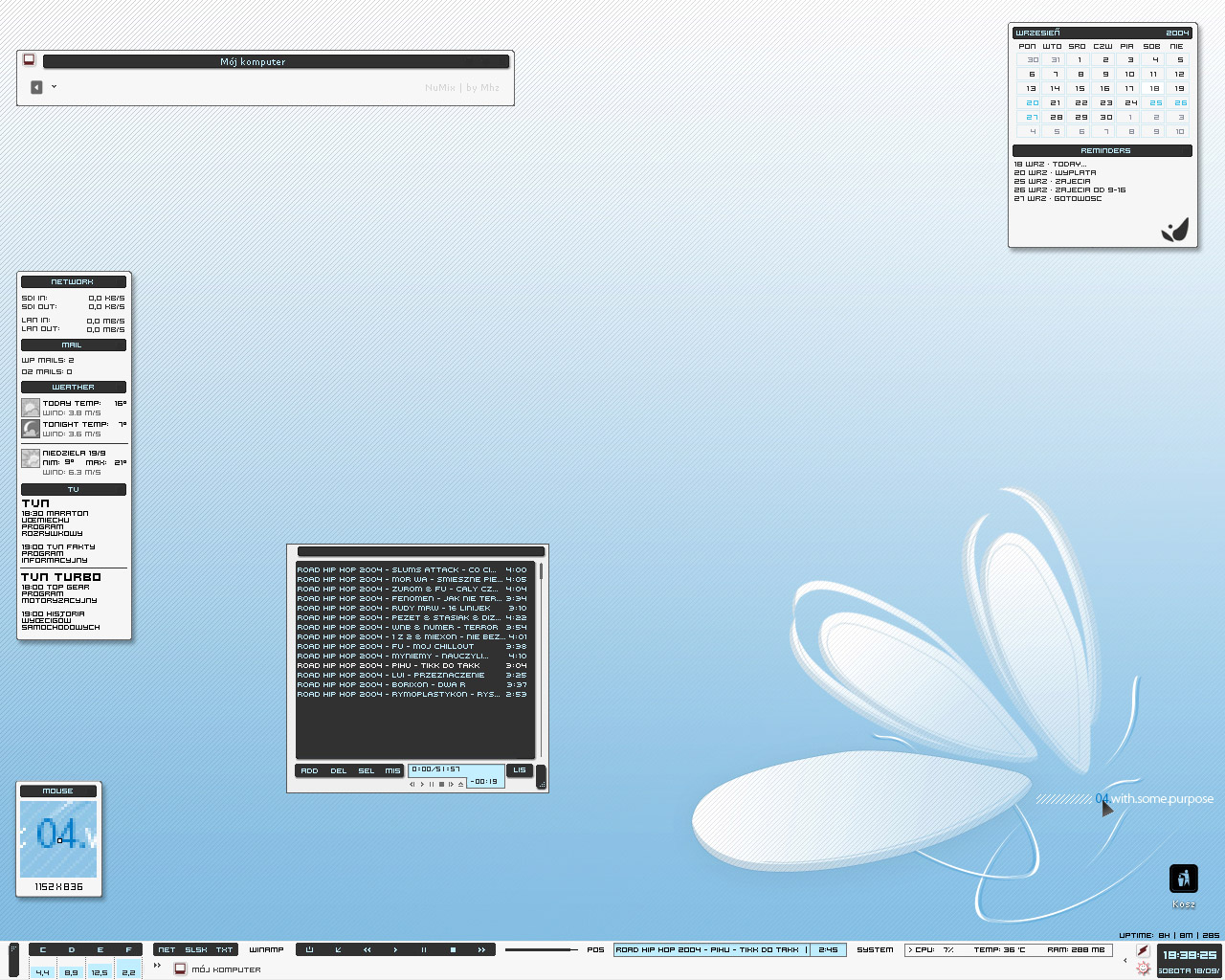Select playlist track MOR WA - SMIESZNE PIE...
Image resolution: width=1225 pixels, height=980 pixels.
pyautogui.click(x=412, y=579)
